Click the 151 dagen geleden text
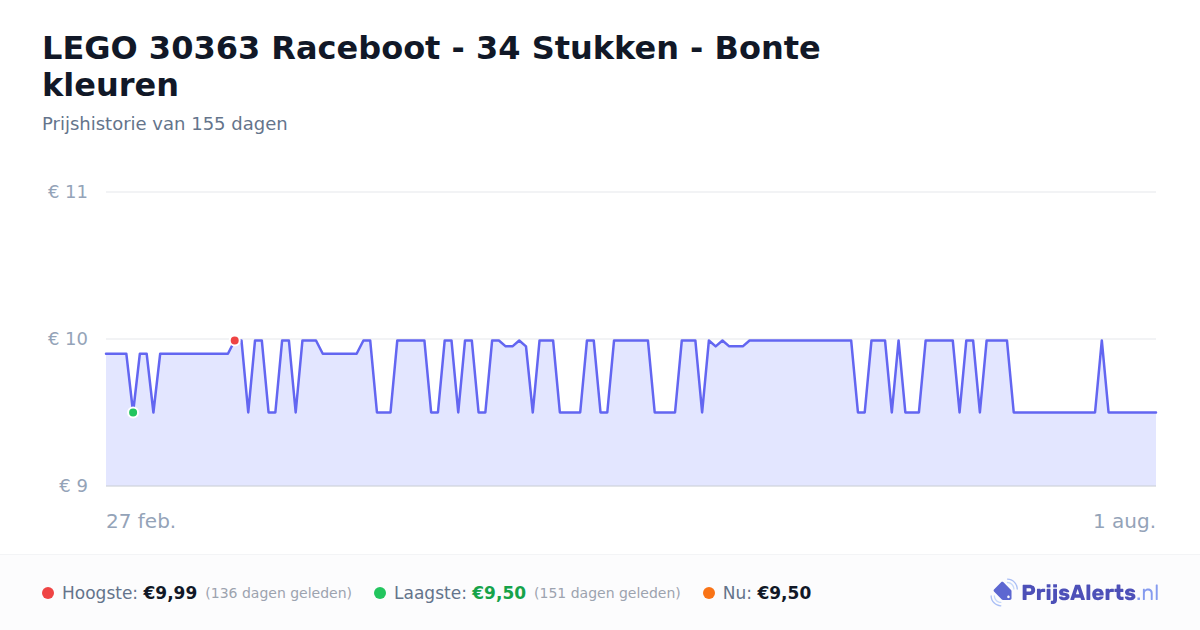 pos(608,593)
